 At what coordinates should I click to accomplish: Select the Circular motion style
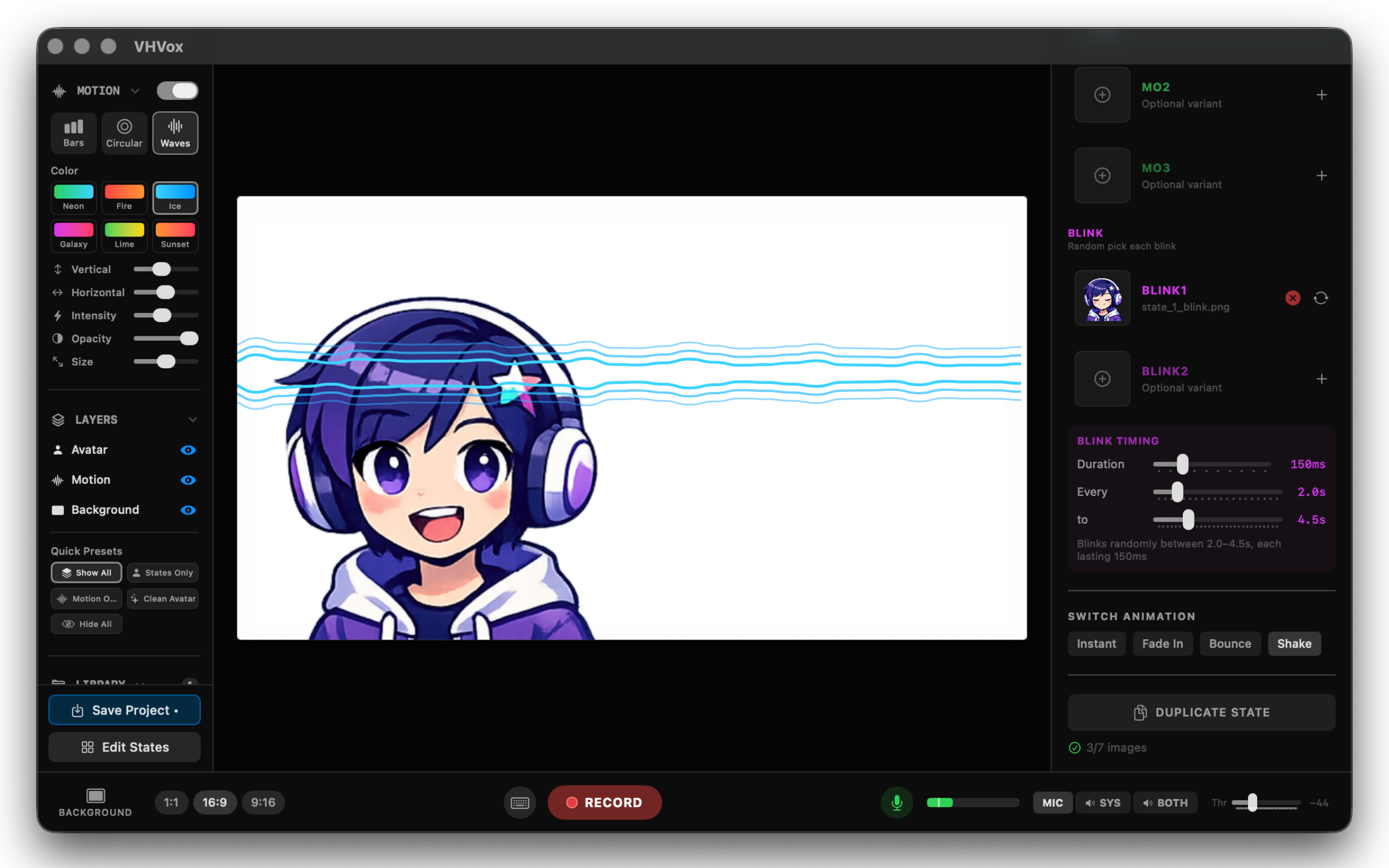coord(124,133)
